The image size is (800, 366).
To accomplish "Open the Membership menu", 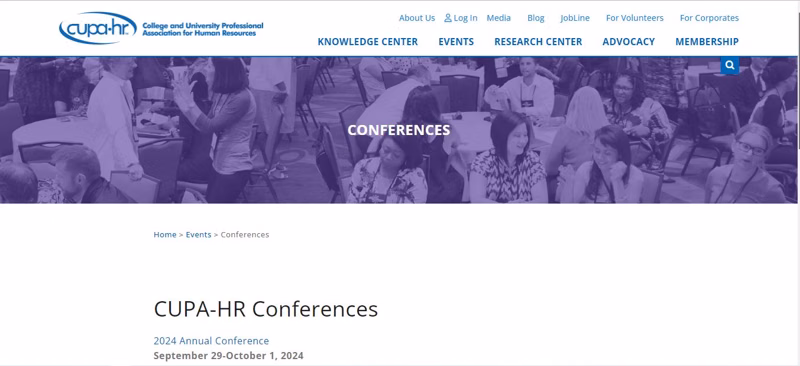I will coord(707,42).
